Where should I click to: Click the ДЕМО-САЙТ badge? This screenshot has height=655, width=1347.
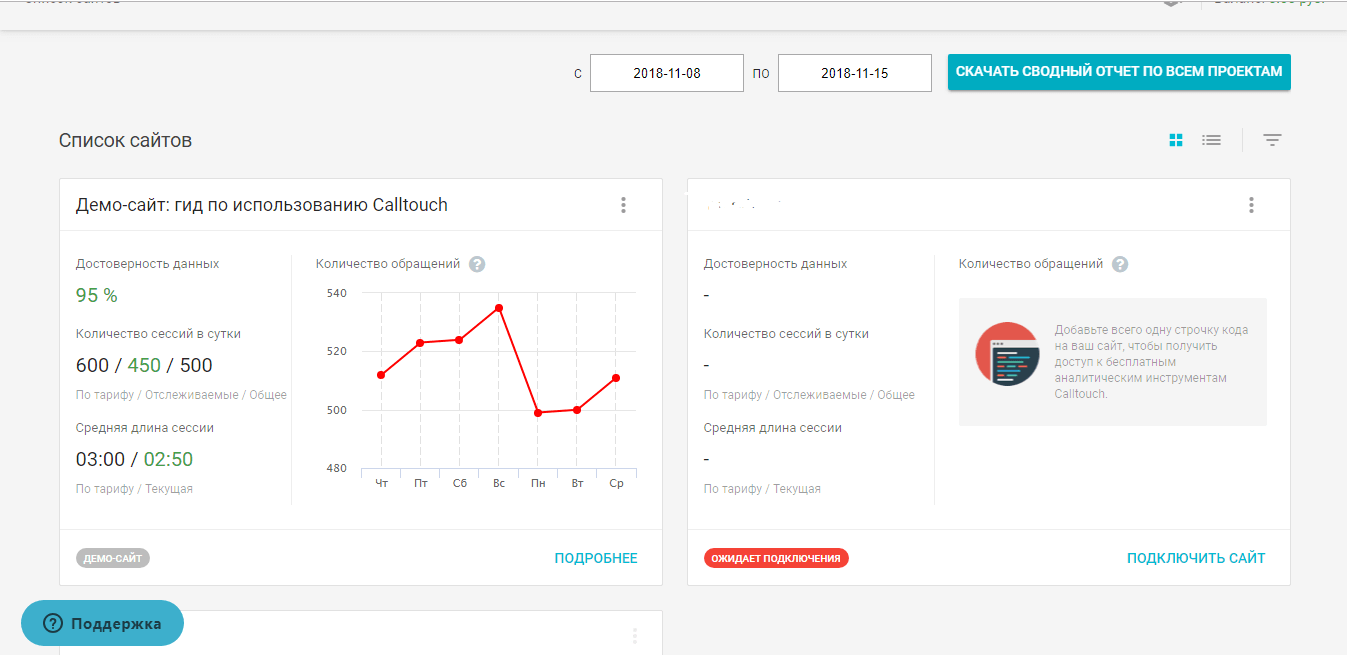coord(113,558)
